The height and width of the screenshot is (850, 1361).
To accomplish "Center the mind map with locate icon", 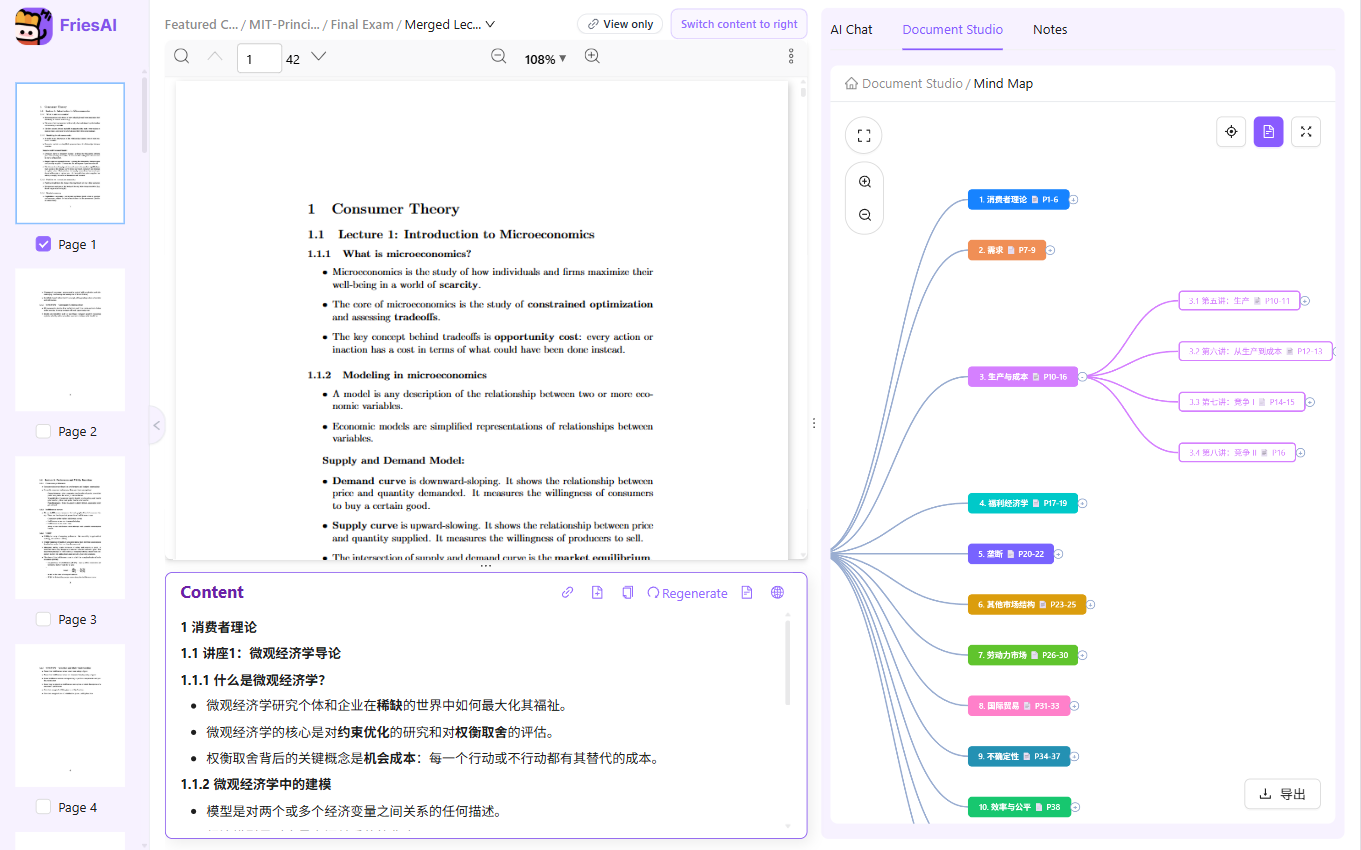I will click(x=1231, y=131).
